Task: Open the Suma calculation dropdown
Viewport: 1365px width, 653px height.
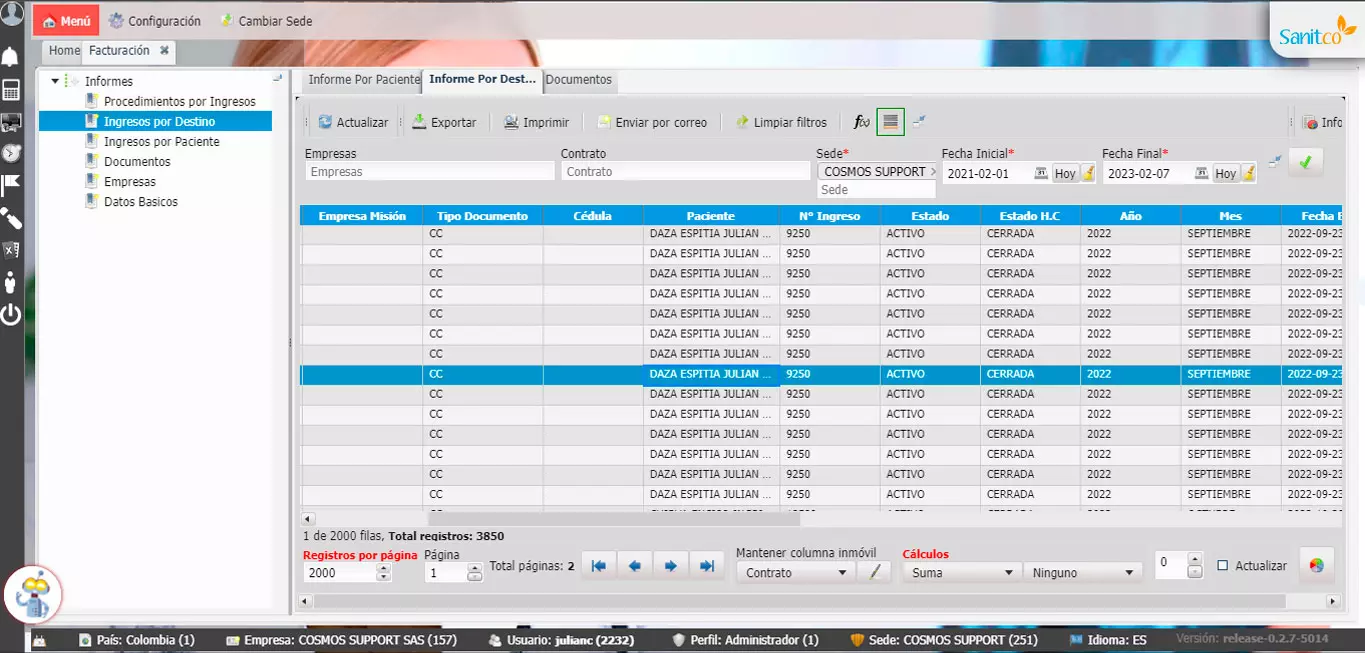Action: [x=961, y=573]
